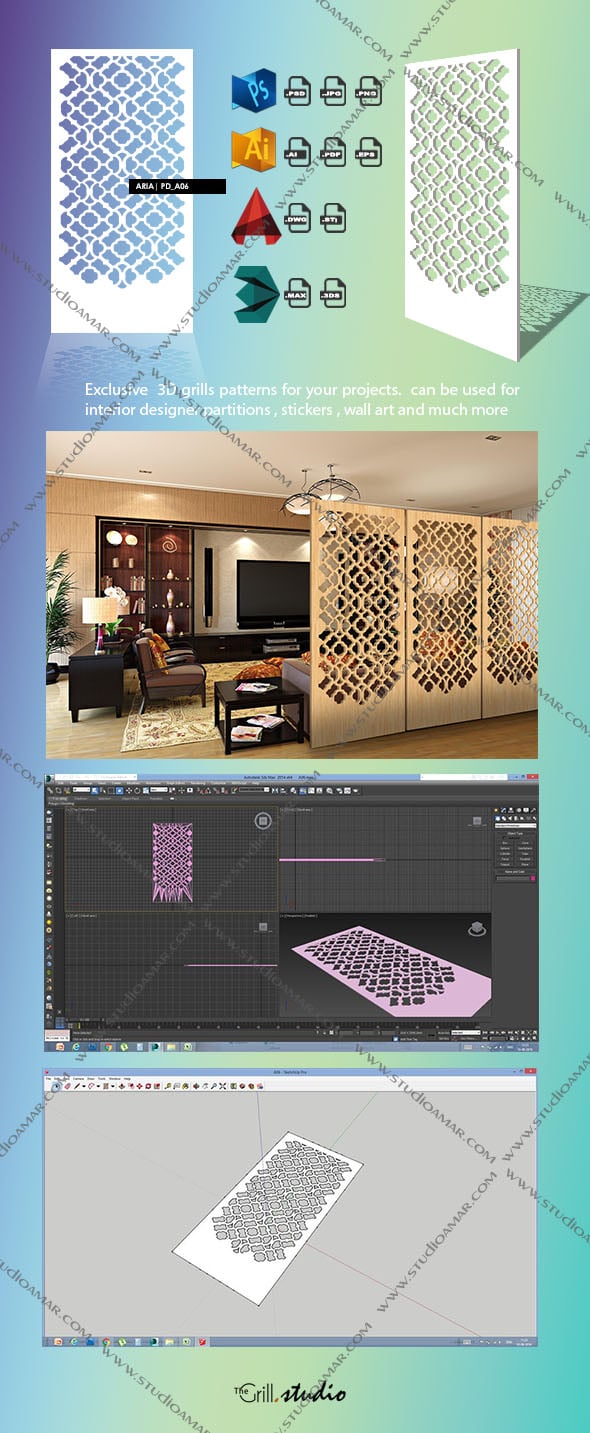This screenshot has height=1433, width=590.
Task: Select the .JPG file format icon
Action: click(x=334, y=93)
